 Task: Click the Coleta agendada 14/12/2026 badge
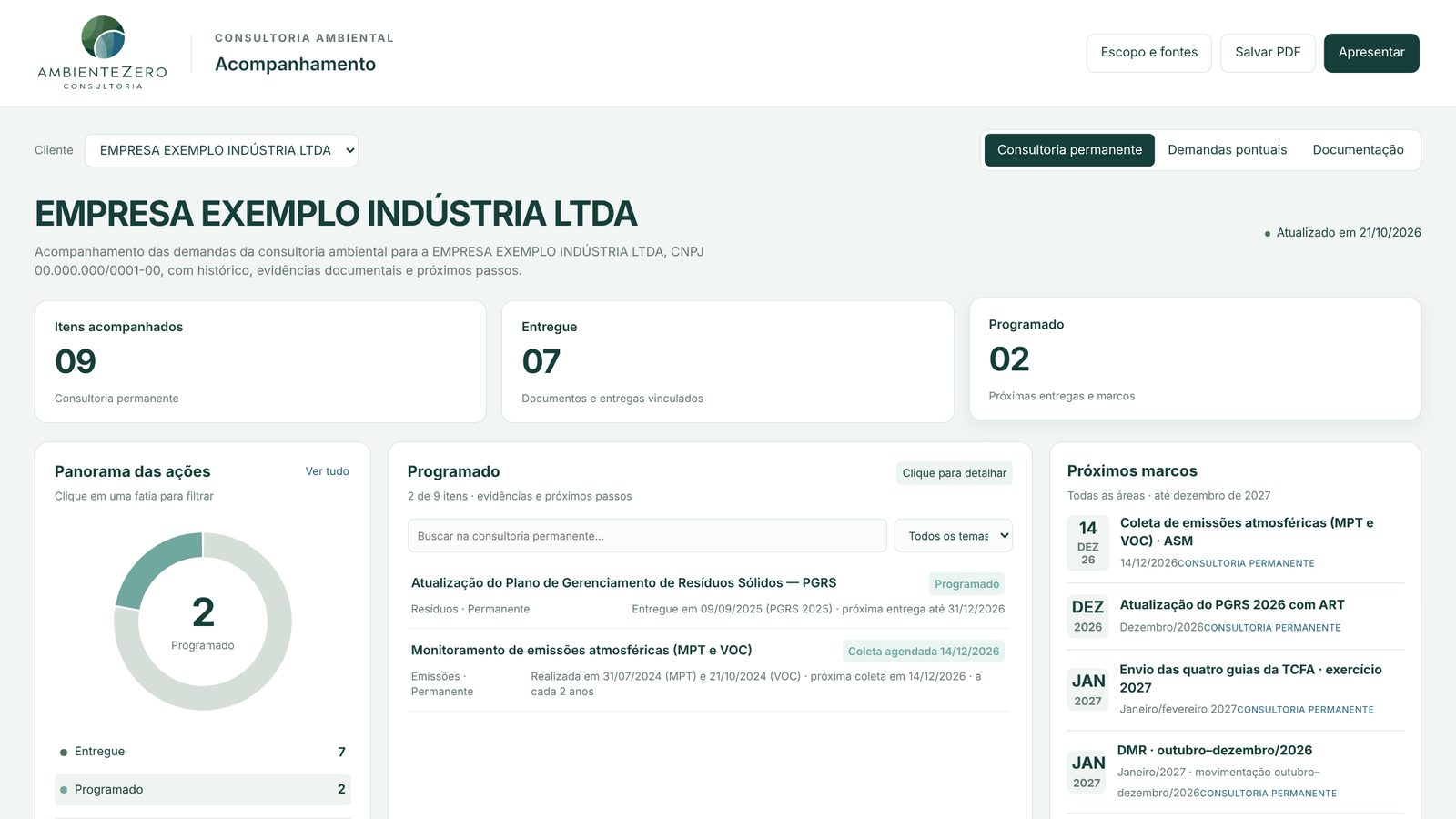click(x=924, y=652)
